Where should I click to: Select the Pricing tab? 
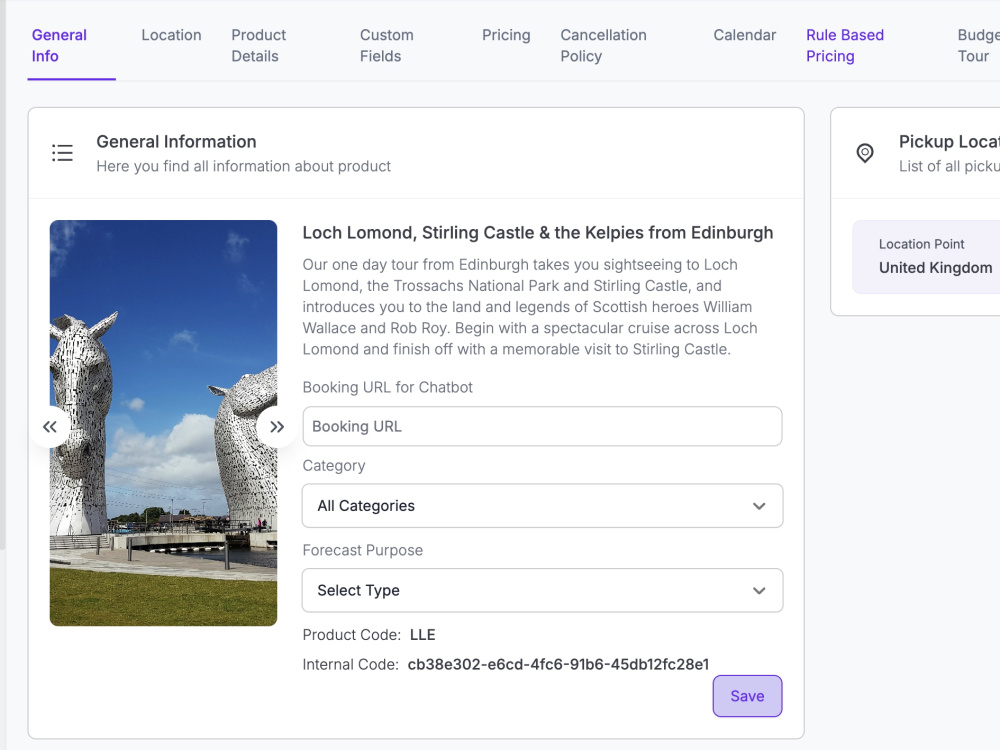(506, 35)
